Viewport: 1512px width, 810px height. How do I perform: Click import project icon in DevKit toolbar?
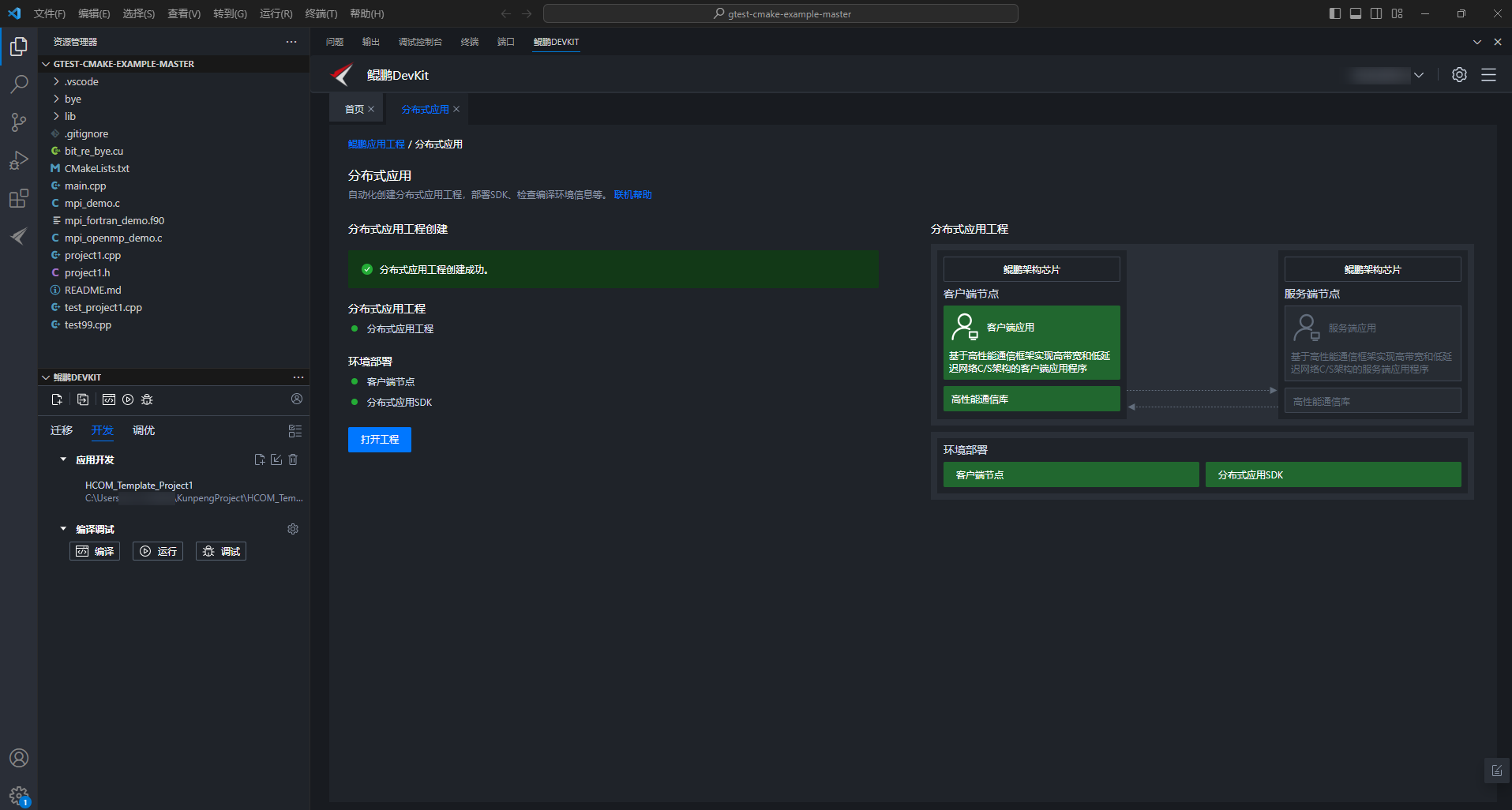click(x=83, y=399)
